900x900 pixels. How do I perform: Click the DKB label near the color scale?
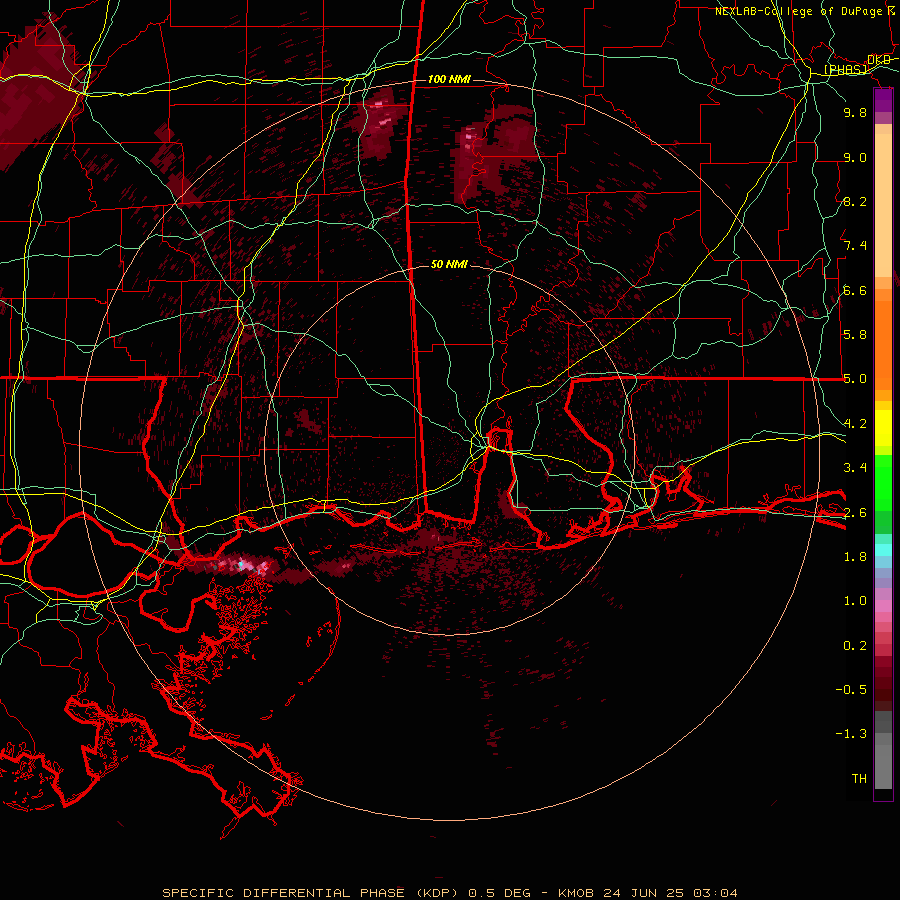click(x=879, y=60)
